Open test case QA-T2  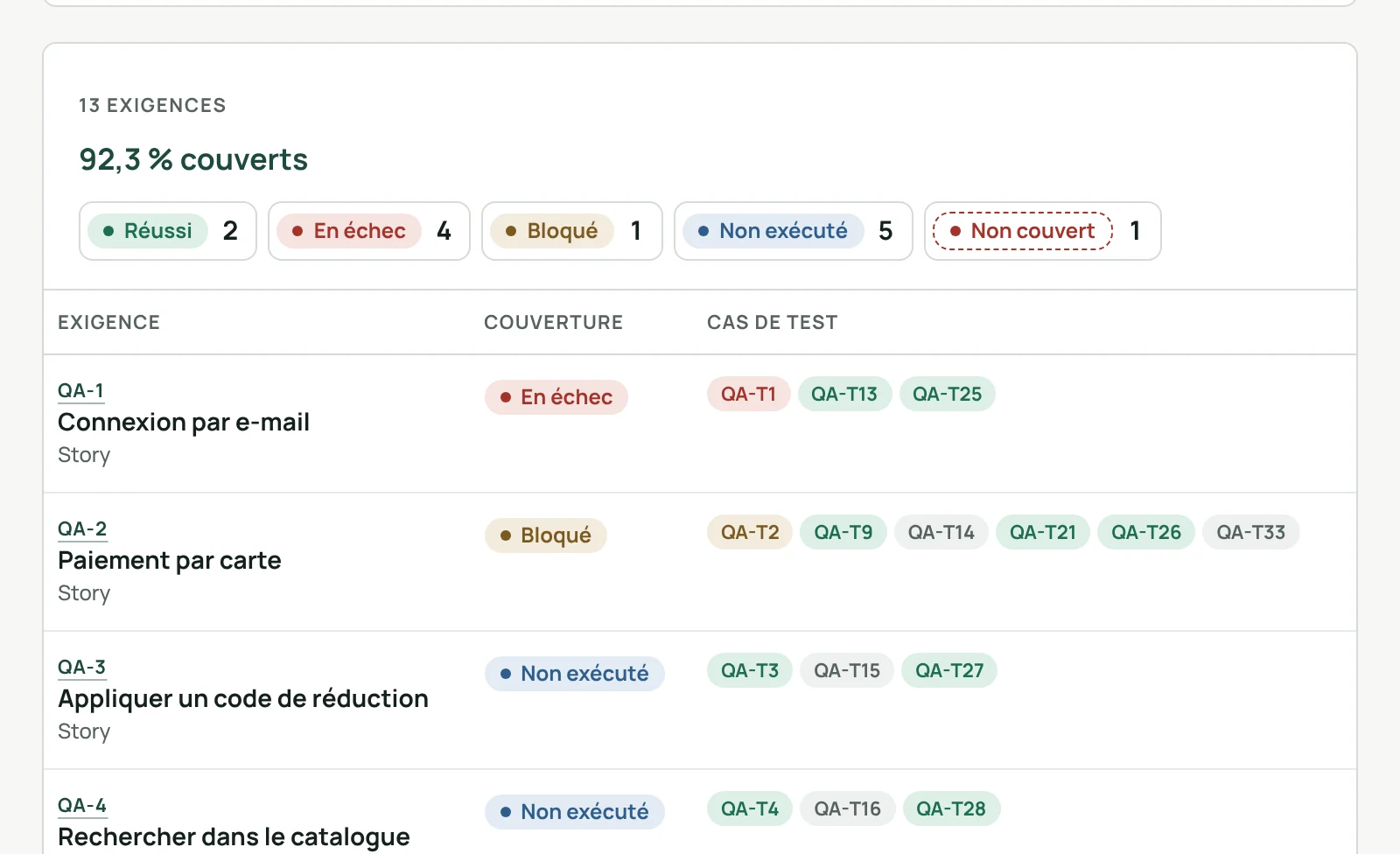[x=750, y=532]
